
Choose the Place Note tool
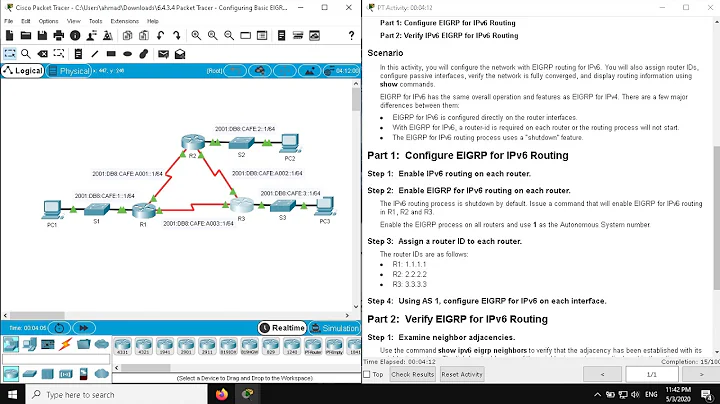tap(78, 54)
